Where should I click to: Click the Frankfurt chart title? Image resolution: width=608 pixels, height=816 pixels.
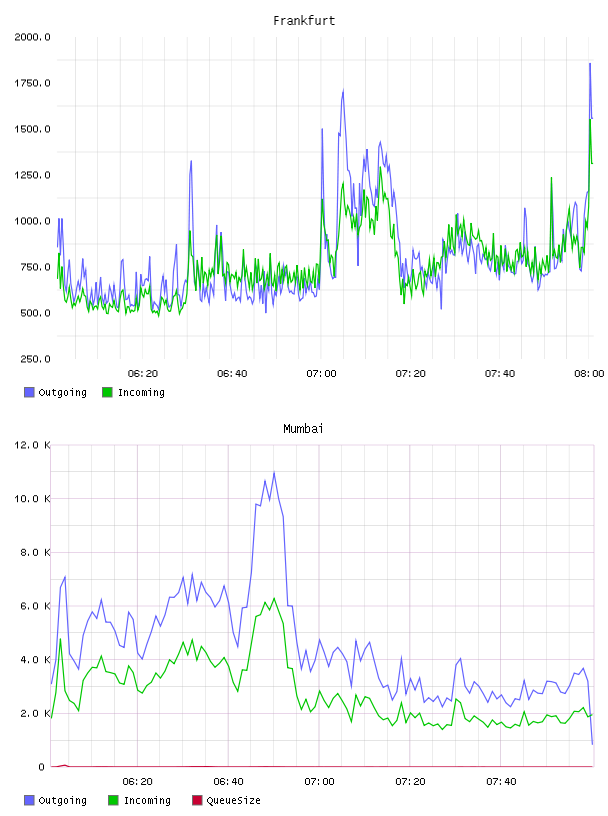click(304, 21)
